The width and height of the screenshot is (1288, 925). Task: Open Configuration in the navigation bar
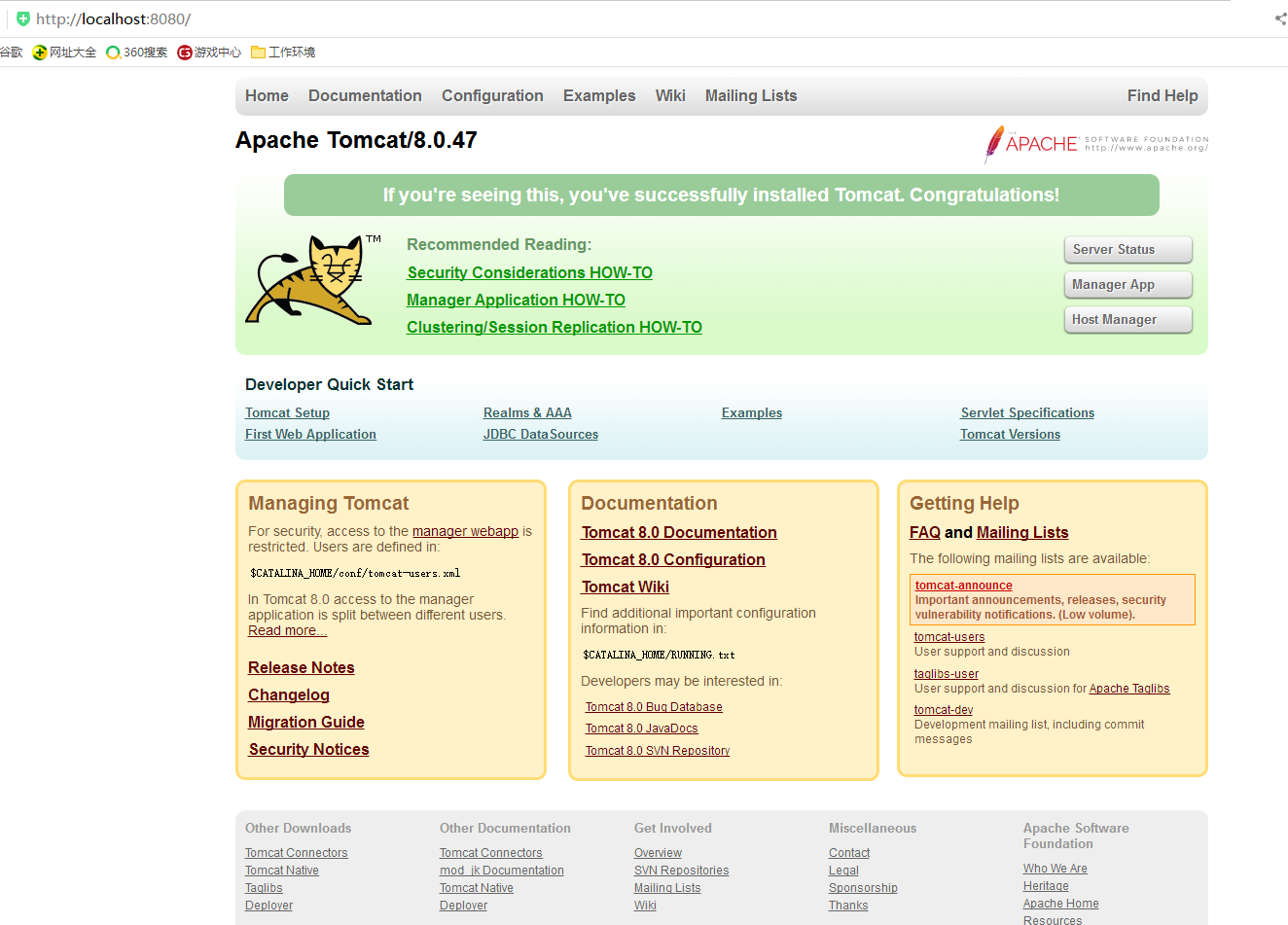(492, 95)
